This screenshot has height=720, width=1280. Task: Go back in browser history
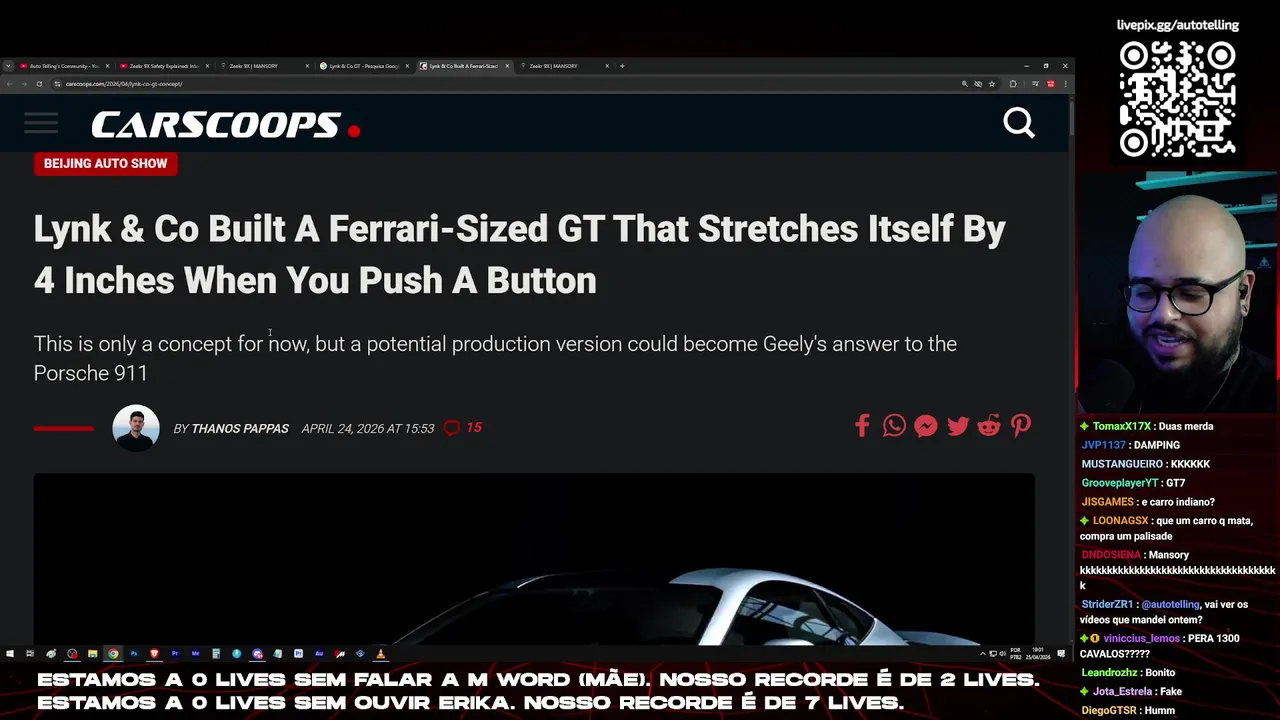coord(10,84)
